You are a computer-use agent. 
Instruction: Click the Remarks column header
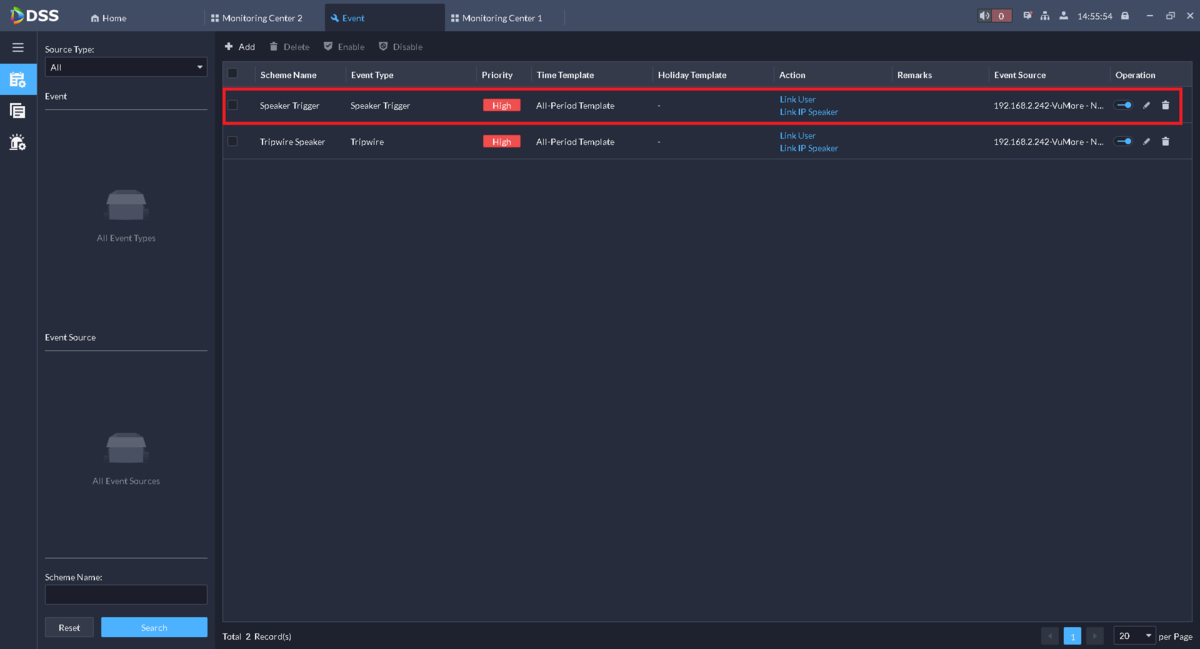pyautogui.click(x=914, y=75)
